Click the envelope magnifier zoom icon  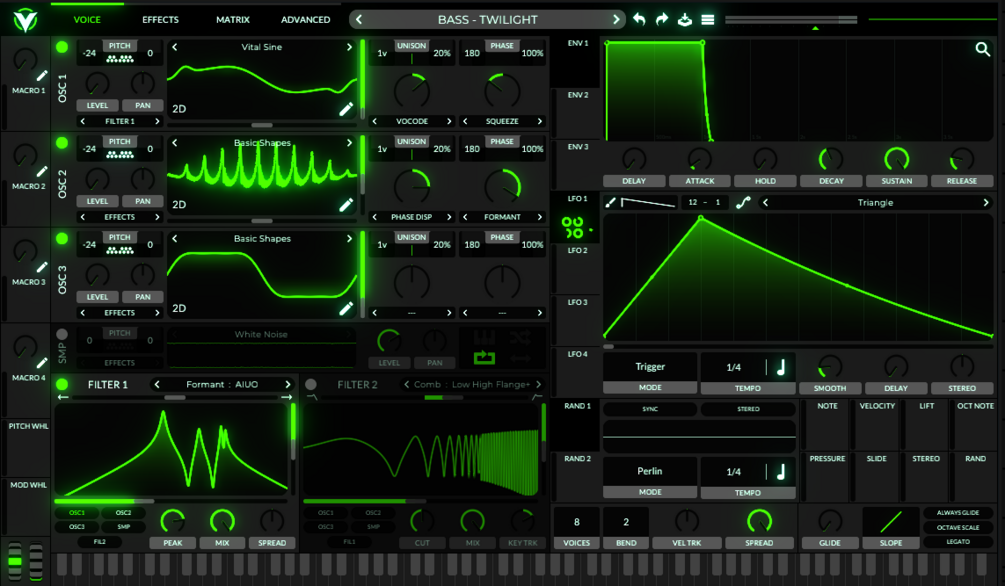tap(982, 49)
